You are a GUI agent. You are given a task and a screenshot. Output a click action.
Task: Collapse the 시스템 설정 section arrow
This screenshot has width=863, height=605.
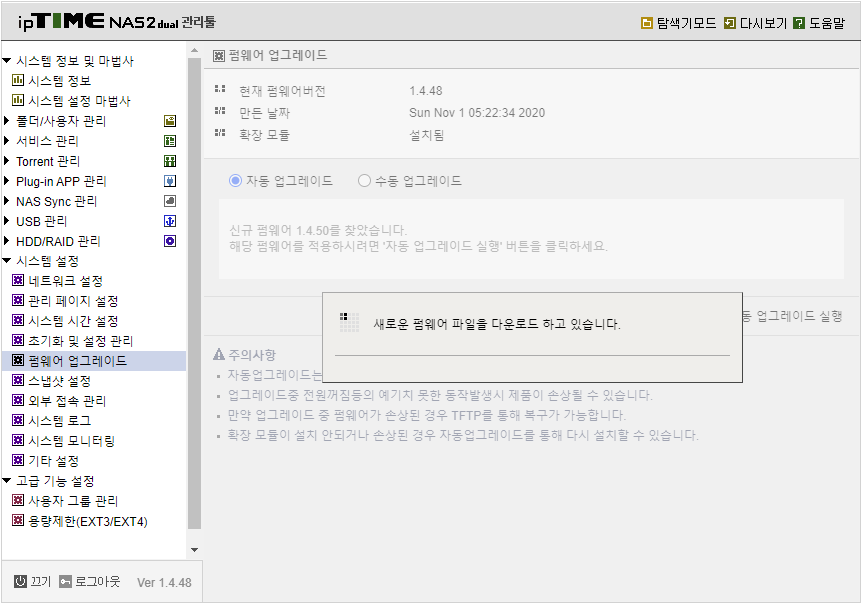[7, 261]
